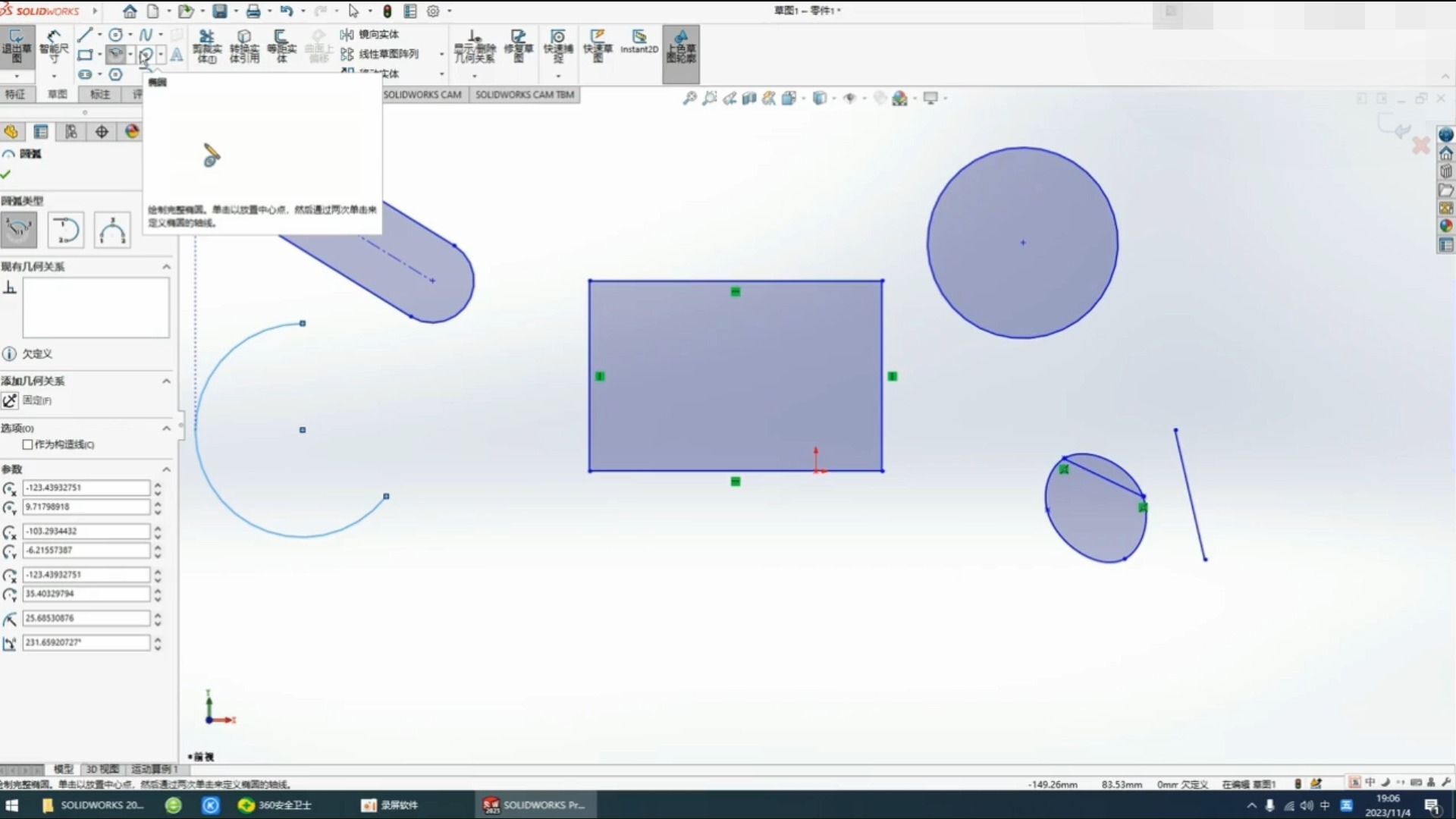Collapse the 添加几何关系 section
This screenshot has height=819, width=1456.
pyautogui.click(x=166, y=381)
